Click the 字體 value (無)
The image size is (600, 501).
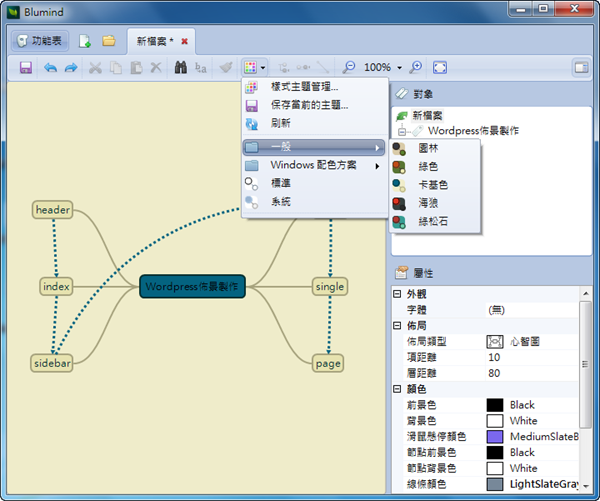point(532,310)
